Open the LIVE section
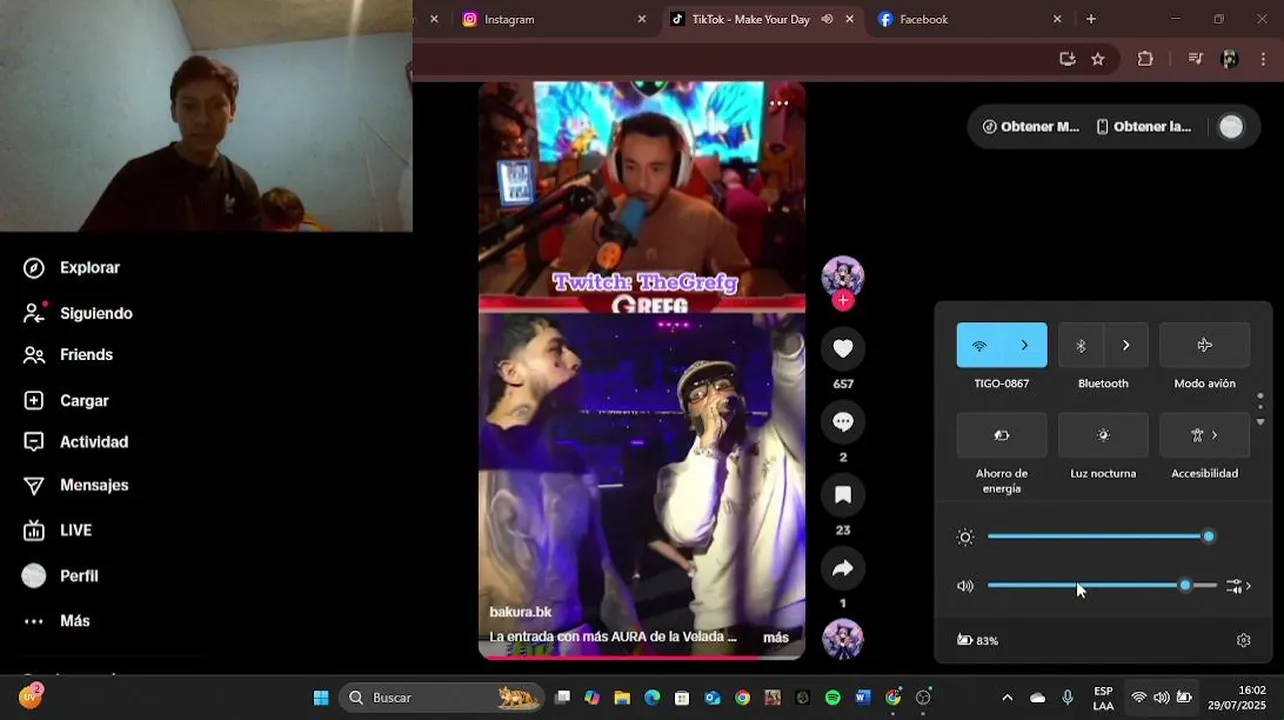1284x720 pixels. 58,530
